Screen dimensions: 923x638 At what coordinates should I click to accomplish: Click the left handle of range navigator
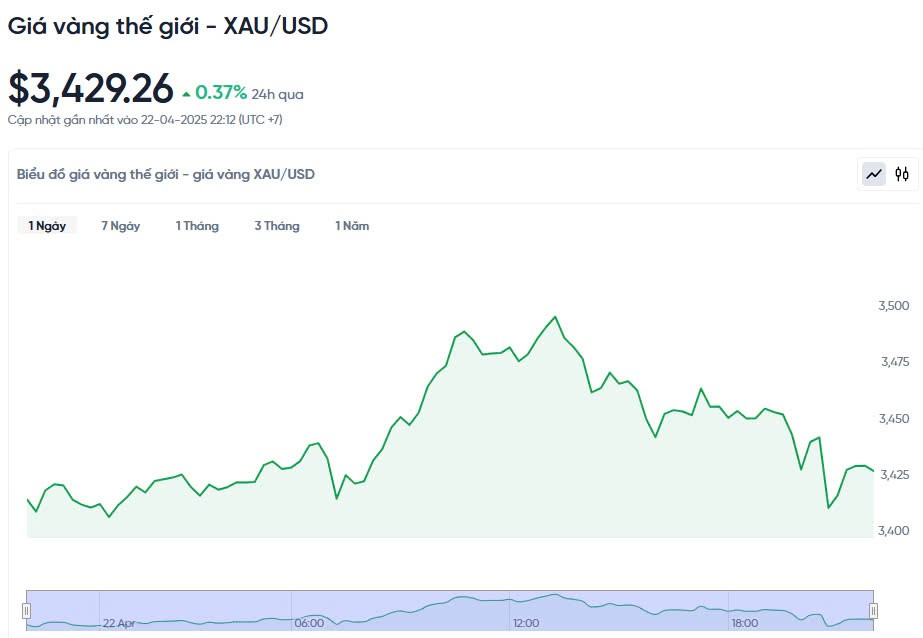[27, 610]
